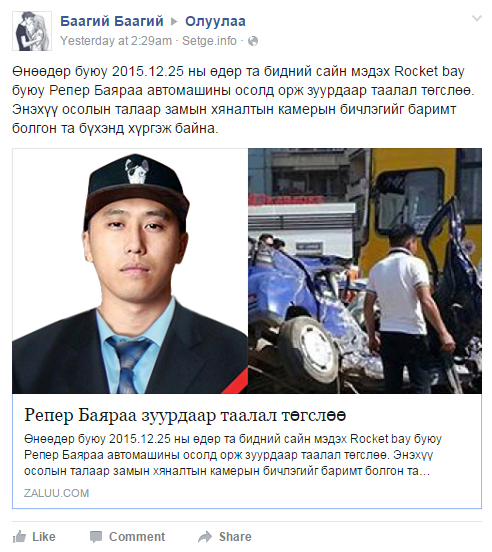Click the globe public privacy icon

tap(253, 41)
